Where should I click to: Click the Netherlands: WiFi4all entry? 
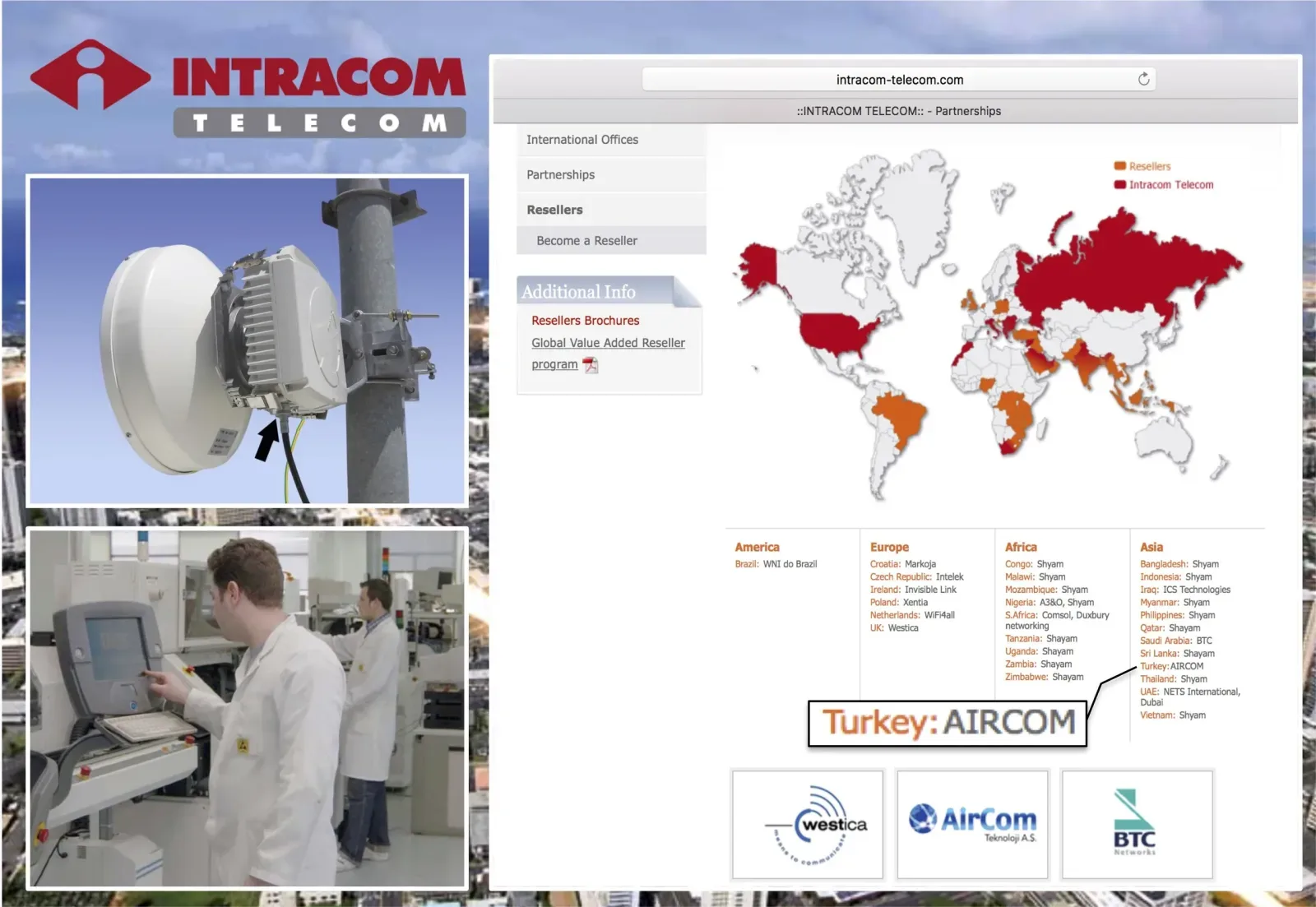point(912,615)
